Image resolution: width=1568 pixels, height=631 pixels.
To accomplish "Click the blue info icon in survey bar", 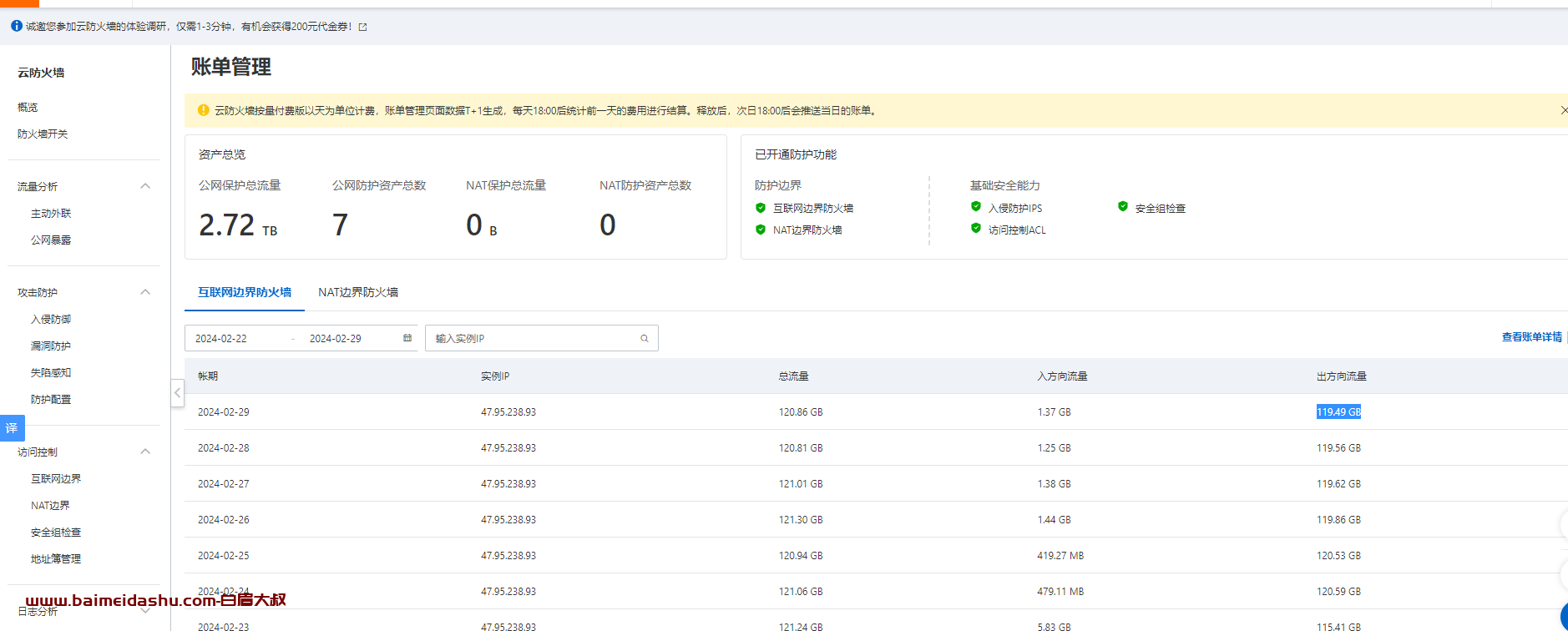I will click(17, 26).
